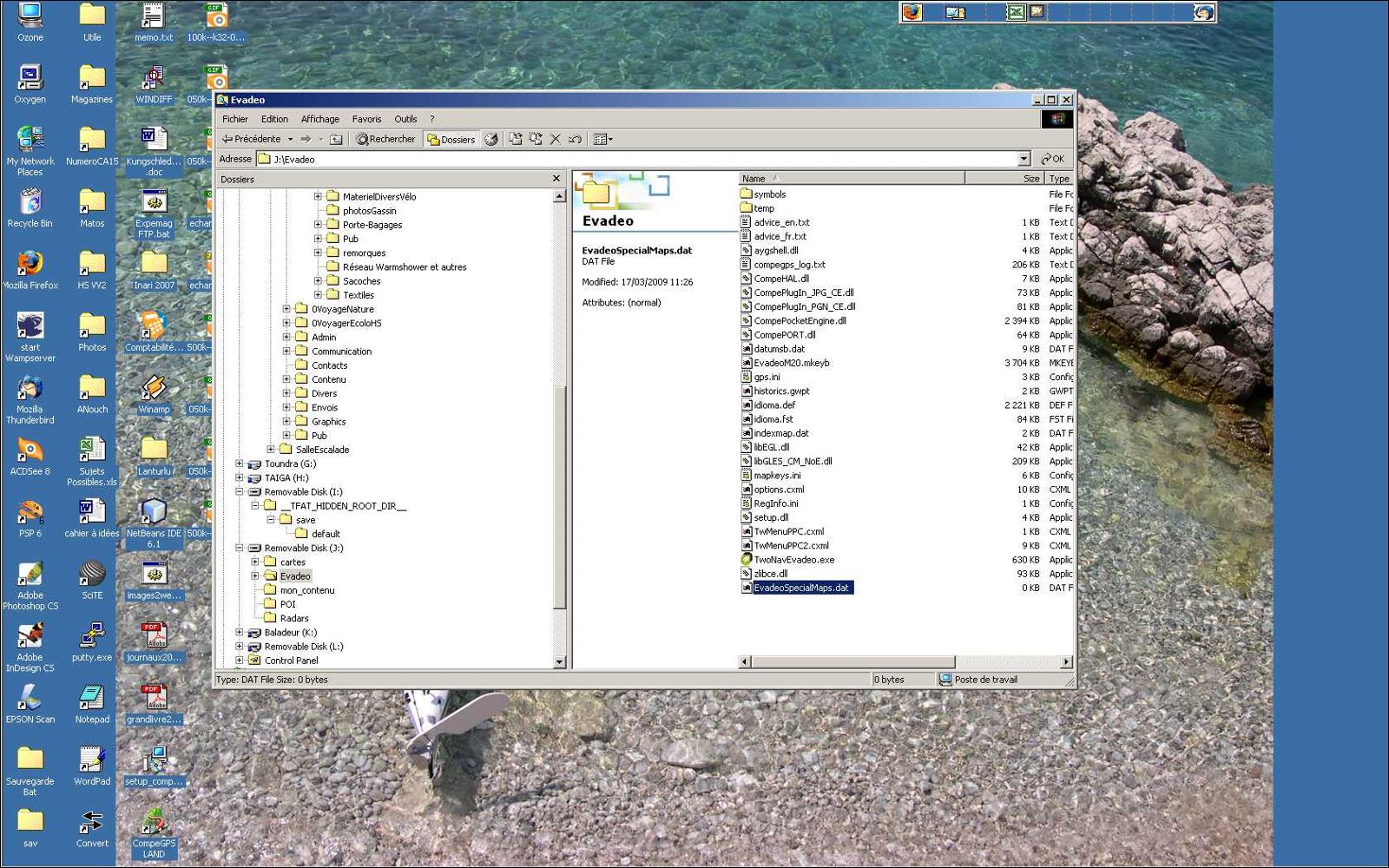Click the Delete X toolbar icon
The height and width of the screenshot is (868, 1389).
coord(556,139)
